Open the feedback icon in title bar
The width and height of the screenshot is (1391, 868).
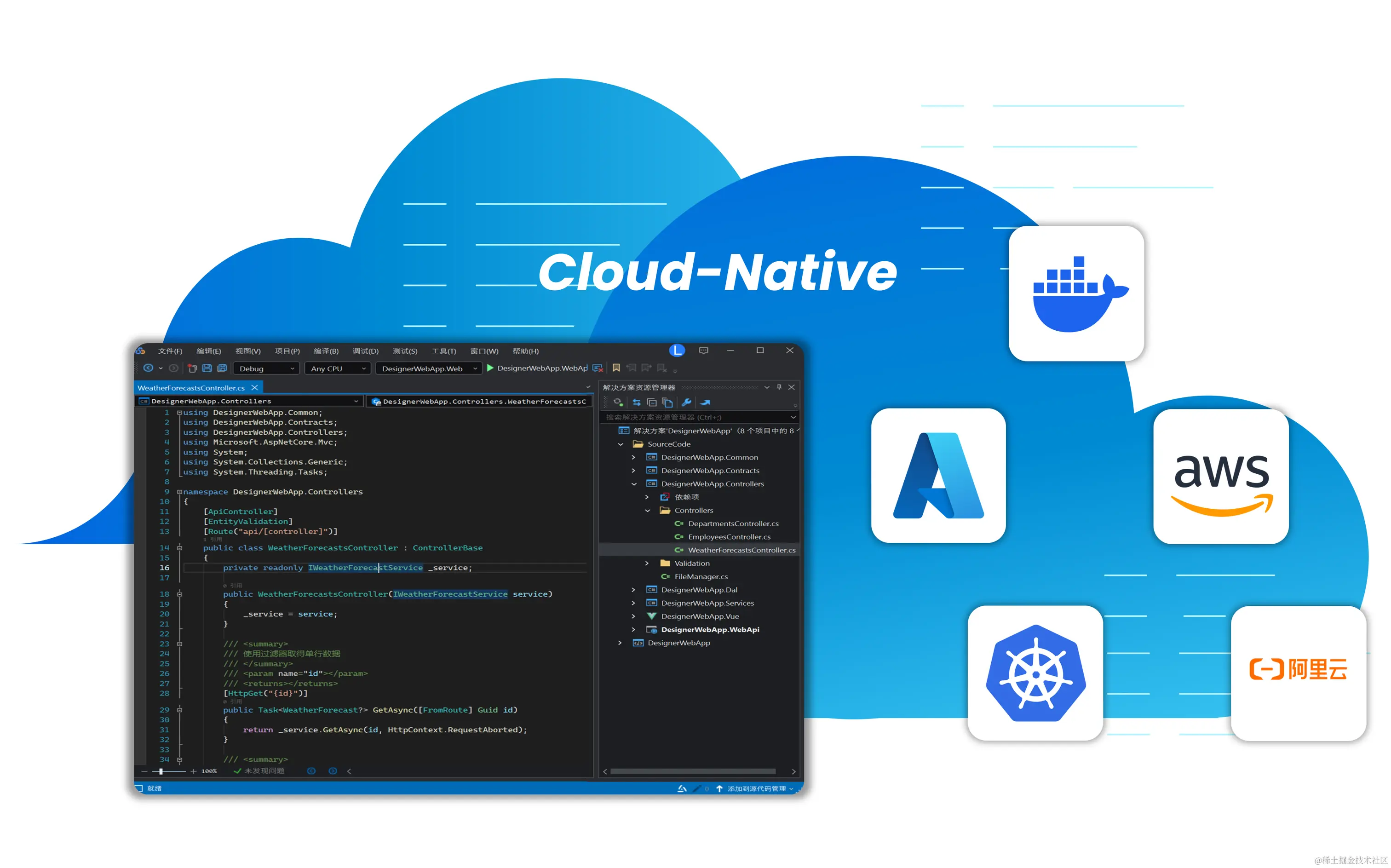[x=703, y=350]
